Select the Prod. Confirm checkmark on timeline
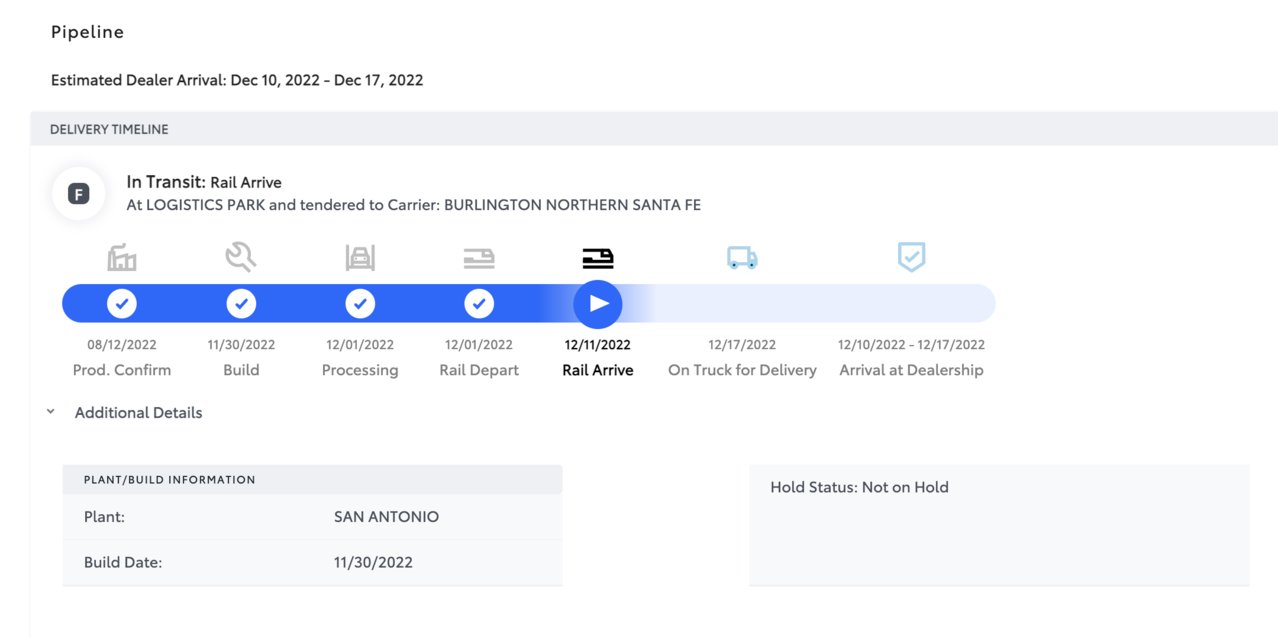1278x638 pixels. [122, 303]
